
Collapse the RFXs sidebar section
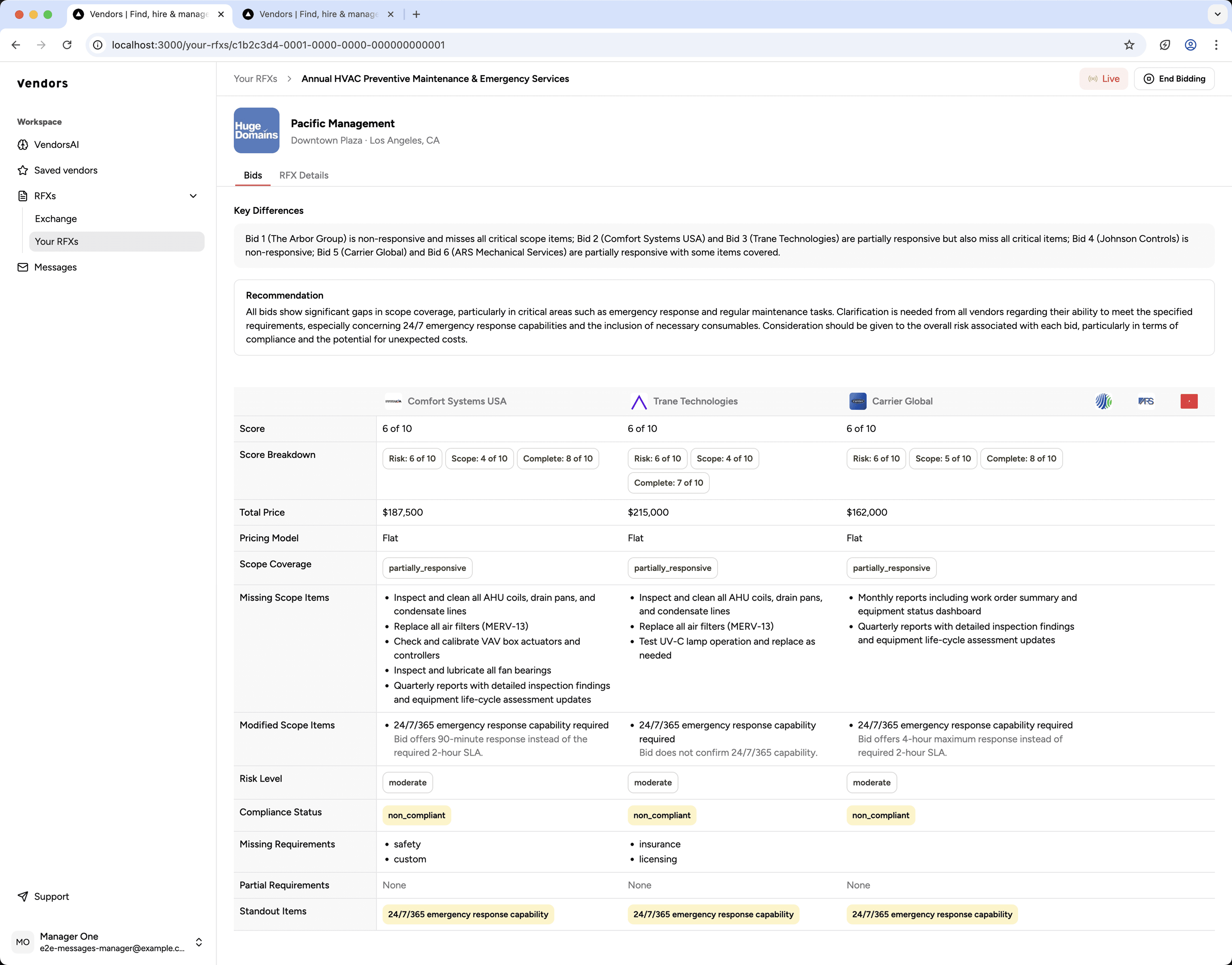coord(193,196)
